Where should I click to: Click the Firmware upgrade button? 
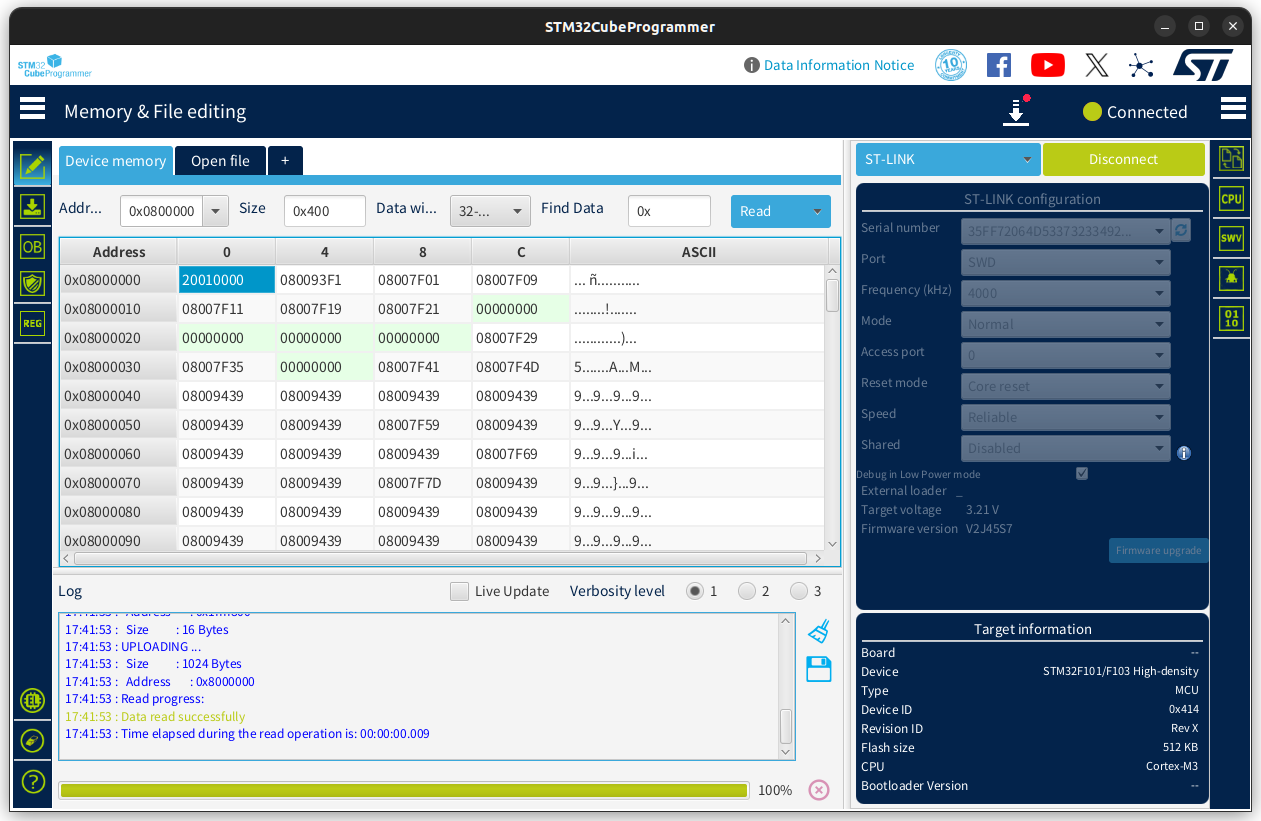[x=1158, y=551]
